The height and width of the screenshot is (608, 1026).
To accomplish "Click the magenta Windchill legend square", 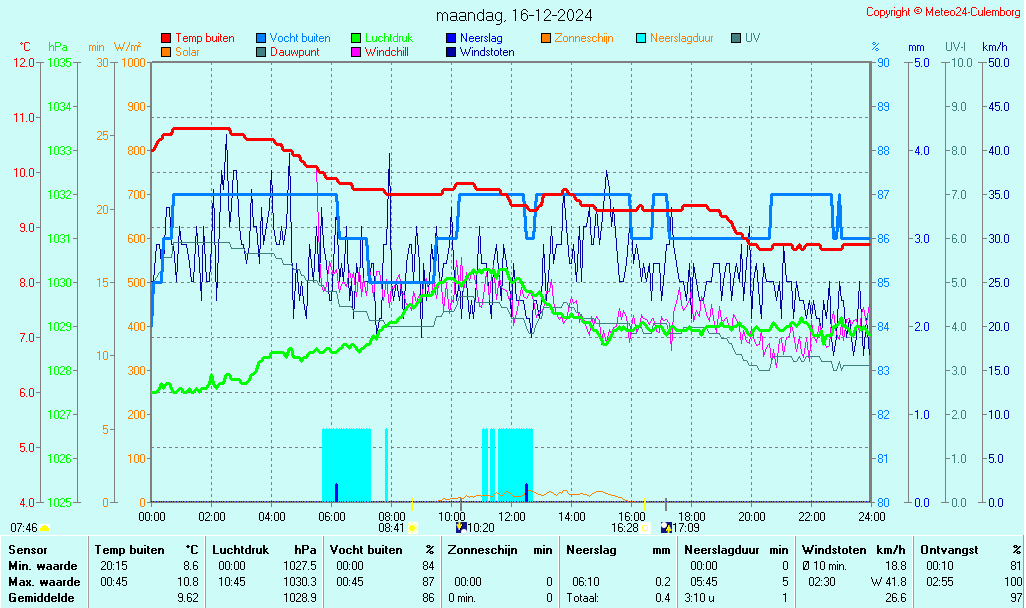I will [x=356, y=52].
